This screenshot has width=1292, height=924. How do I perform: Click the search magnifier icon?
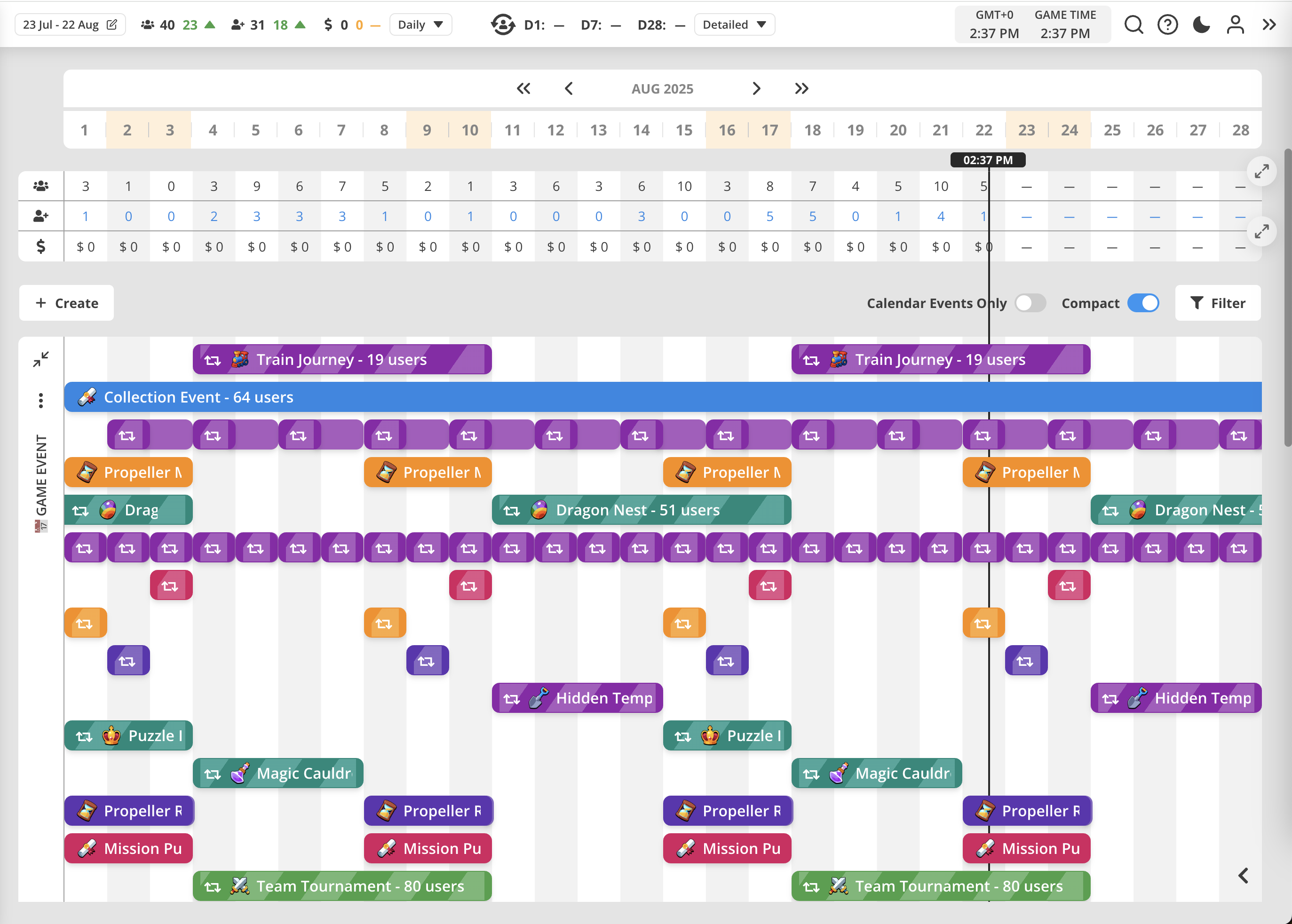tap(1134, 24)
